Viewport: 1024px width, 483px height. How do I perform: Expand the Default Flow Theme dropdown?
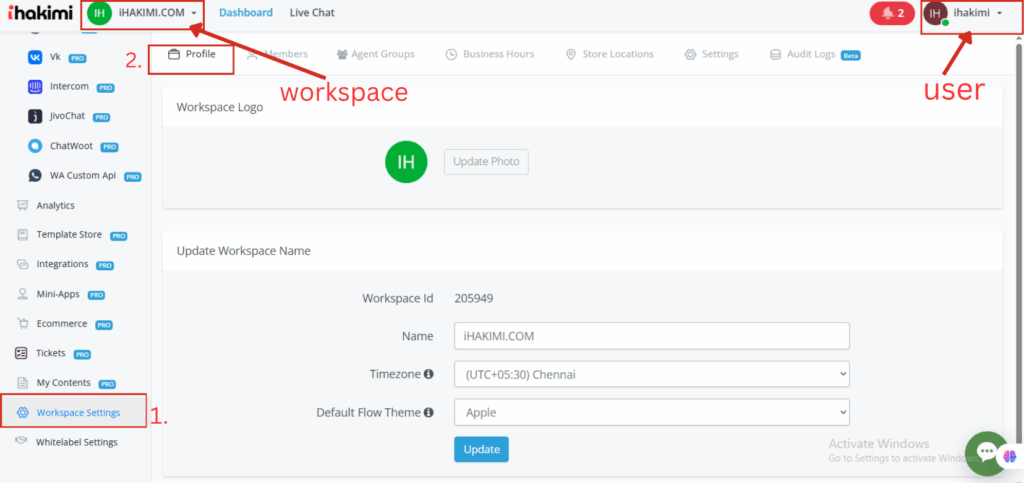tap(650, 412)
